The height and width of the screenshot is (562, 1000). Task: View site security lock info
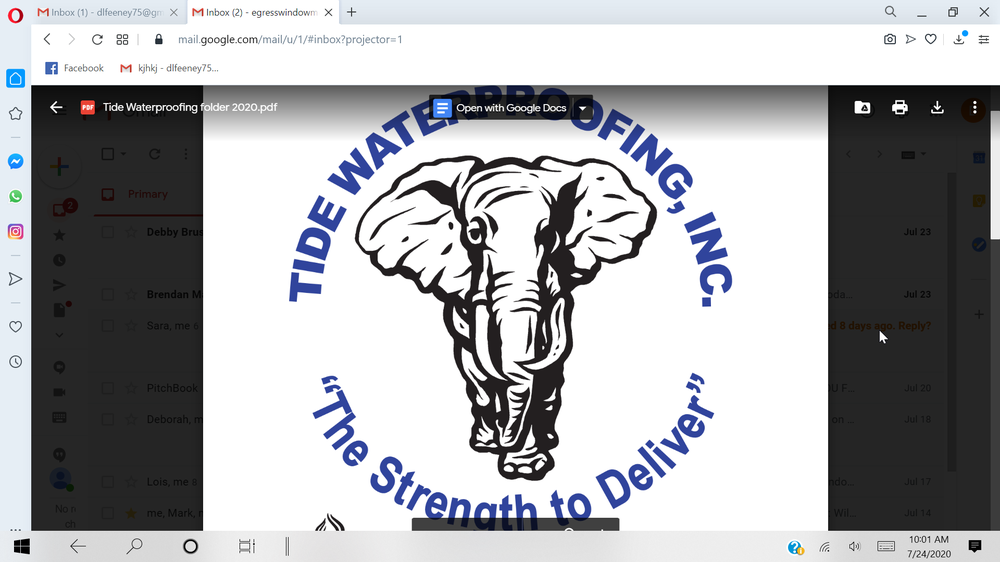[159, 39]
